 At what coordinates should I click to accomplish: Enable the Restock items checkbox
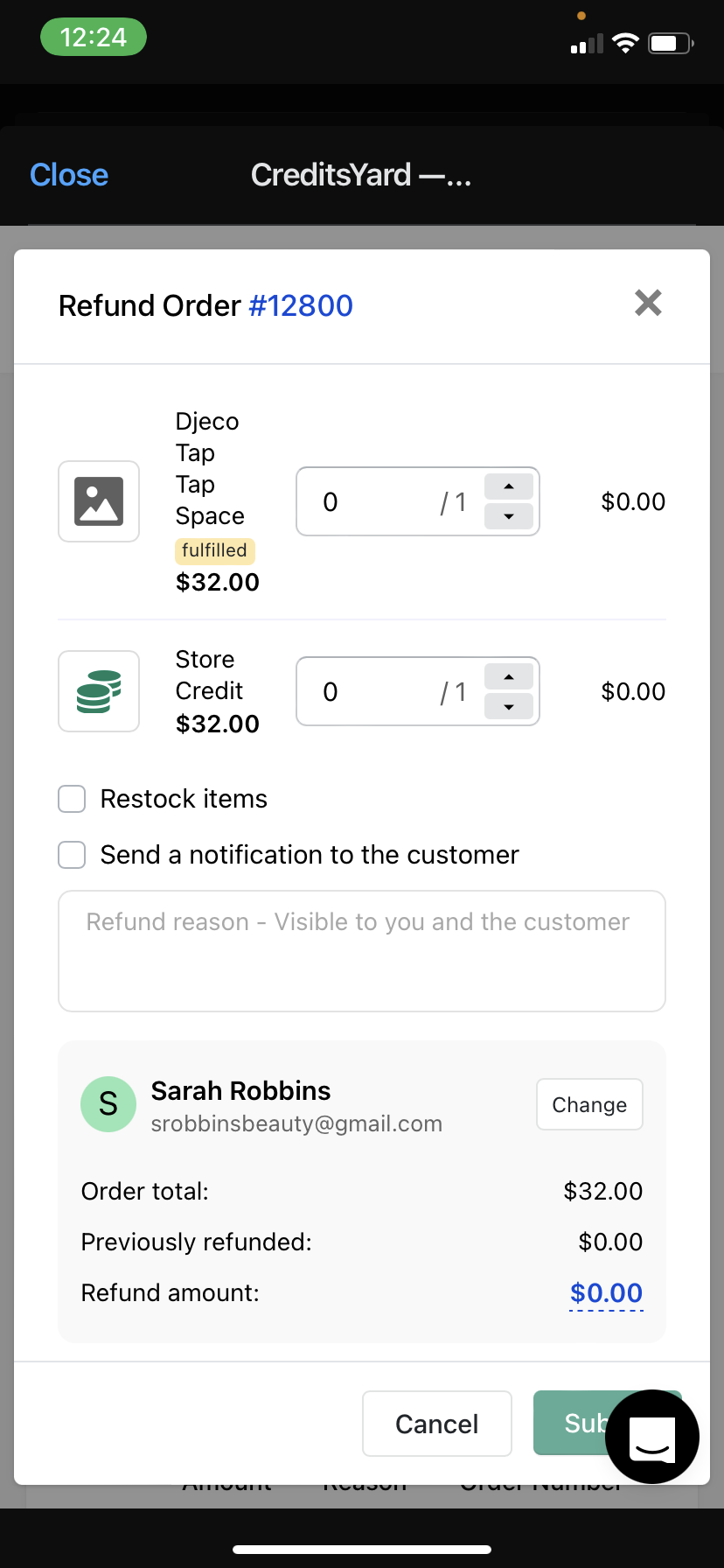(72, 799)
